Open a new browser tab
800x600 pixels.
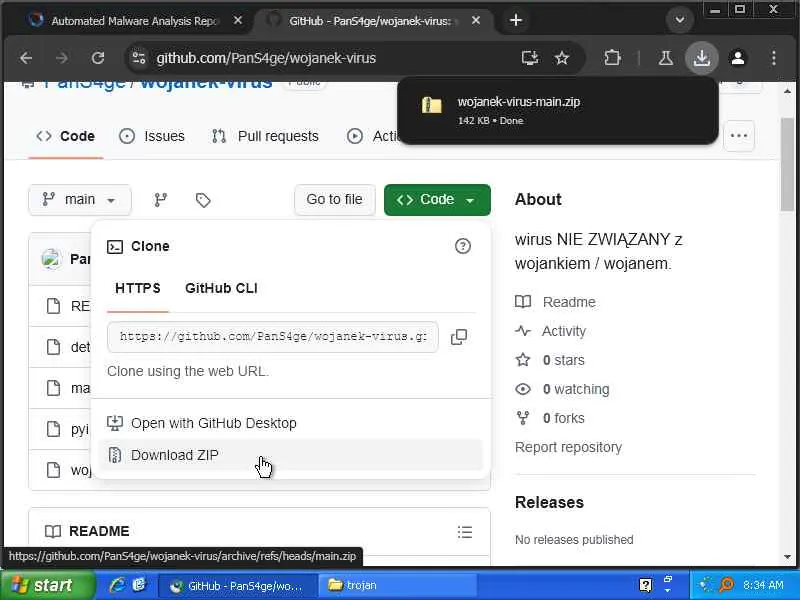[516, 20]
